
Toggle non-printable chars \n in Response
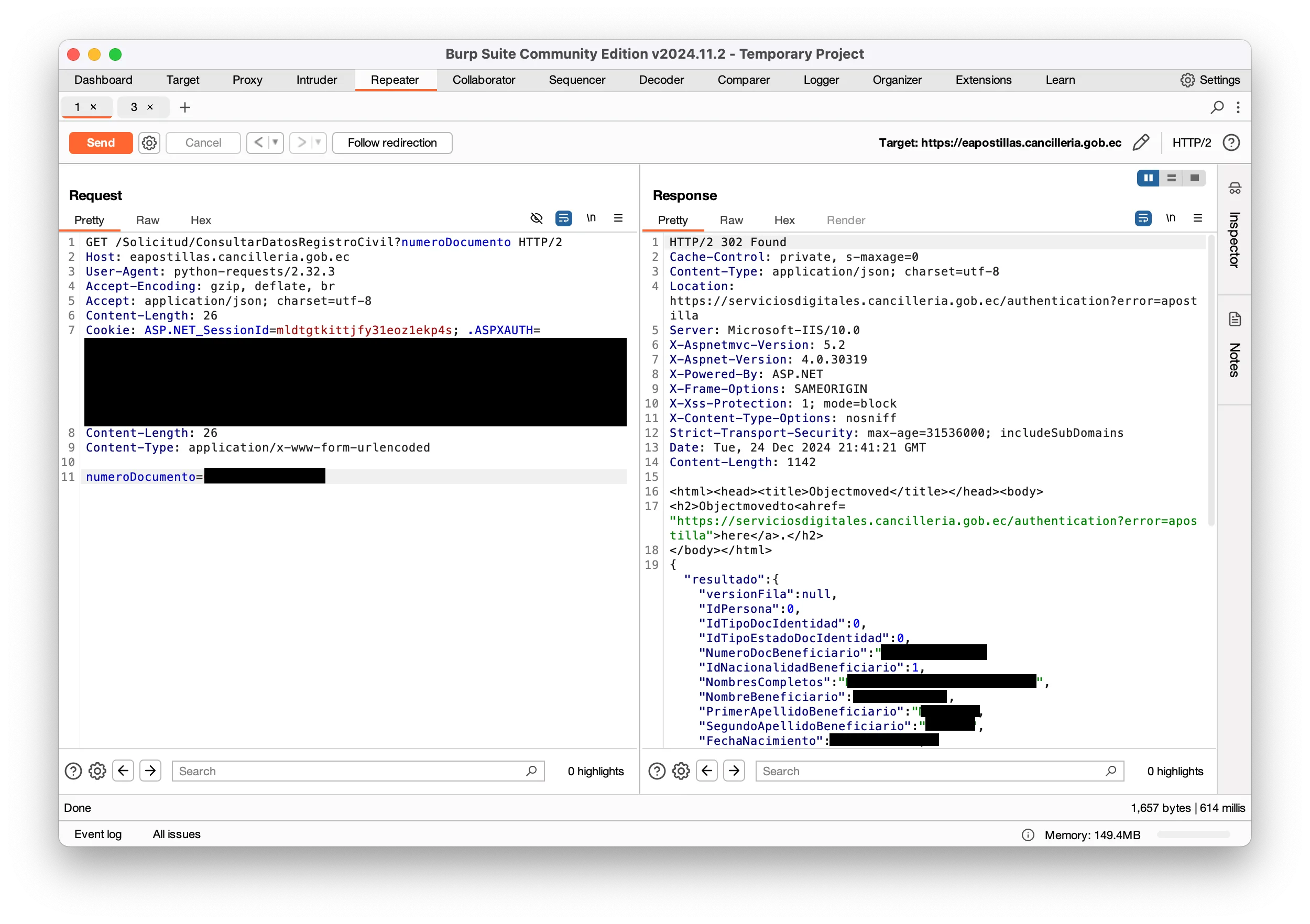pyautogui.click(x=1171, y=218)
